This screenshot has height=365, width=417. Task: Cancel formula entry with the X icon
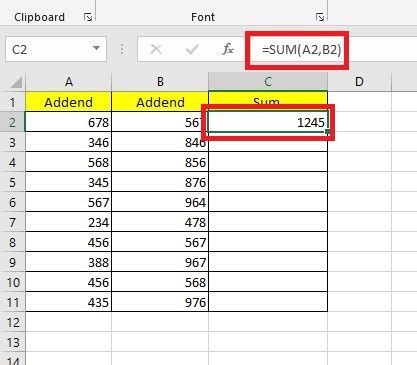tap(156, 49)
